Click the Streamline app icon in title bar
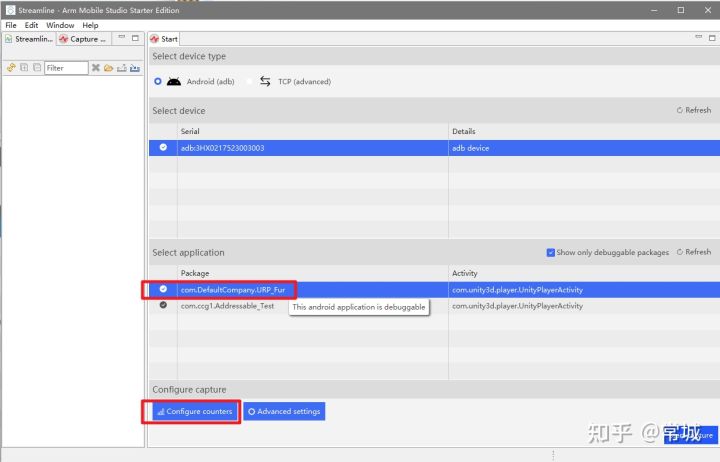The height and width of the screenshot is (462, 720). (x=10, y=10)
